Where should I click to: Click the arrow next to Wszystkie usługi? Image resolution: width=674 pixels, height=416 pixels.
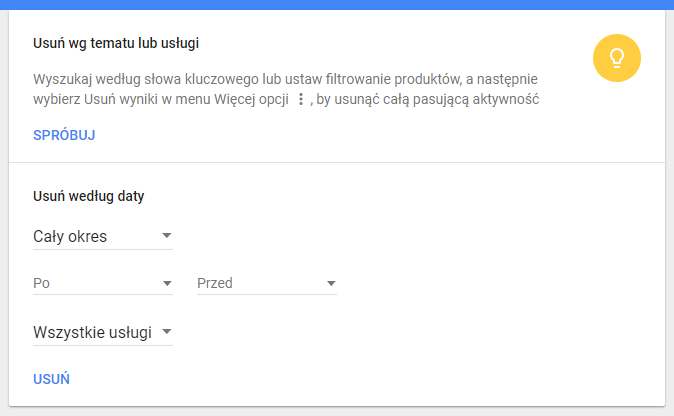click(x=167, y=332)
